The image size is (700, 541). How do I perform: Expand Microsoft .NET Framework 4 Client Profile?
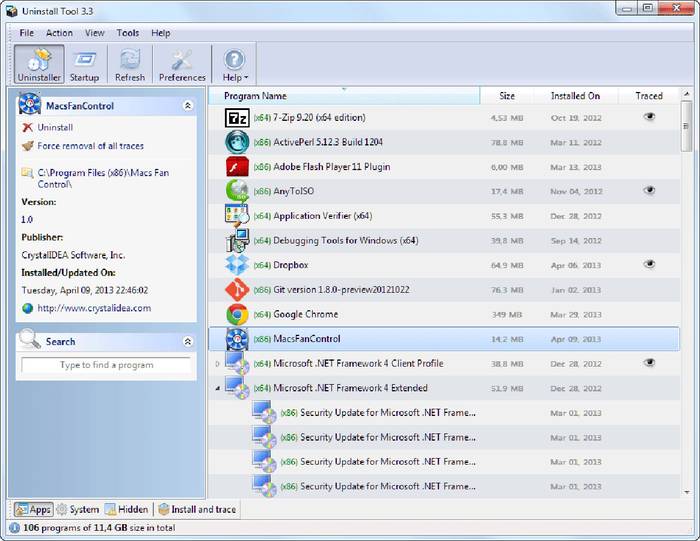[217, 364]
